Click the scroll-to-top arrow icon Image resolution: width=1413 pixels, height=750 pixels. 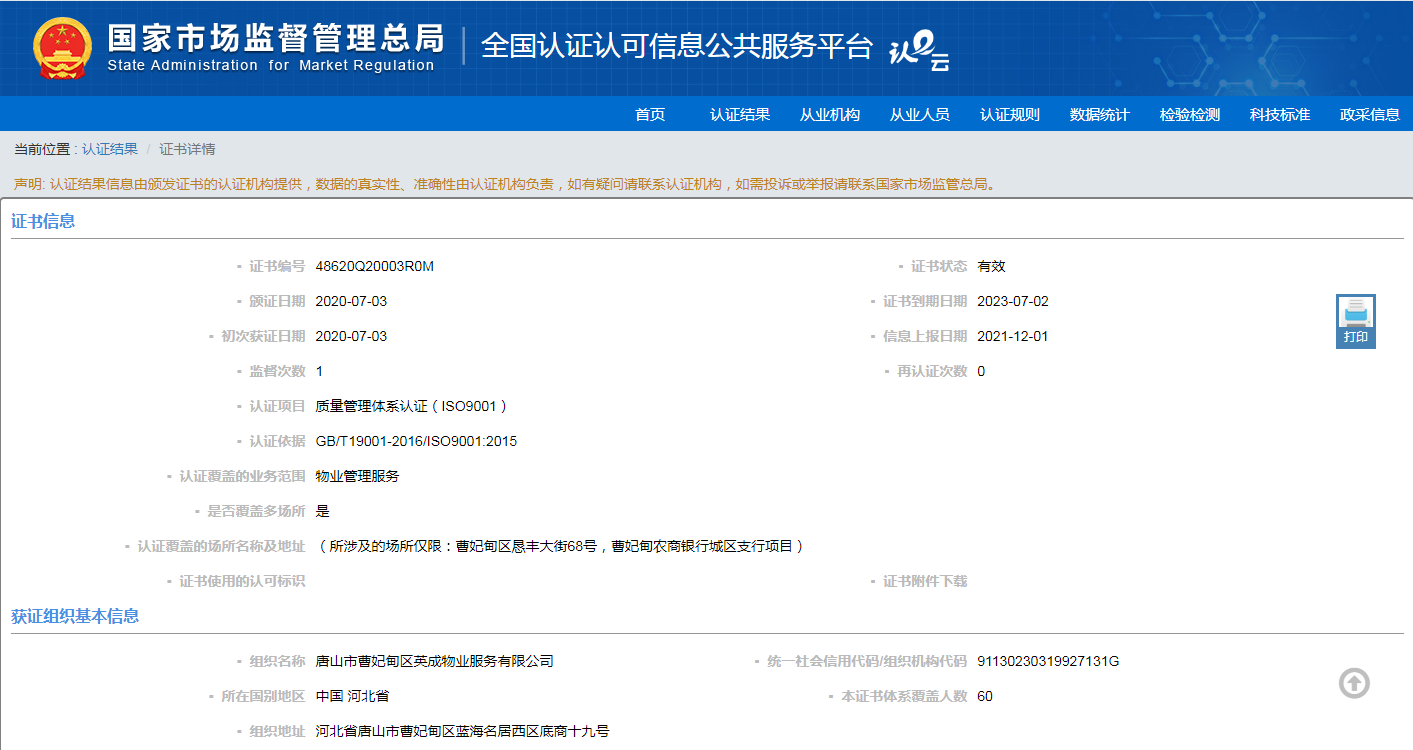1354,683
